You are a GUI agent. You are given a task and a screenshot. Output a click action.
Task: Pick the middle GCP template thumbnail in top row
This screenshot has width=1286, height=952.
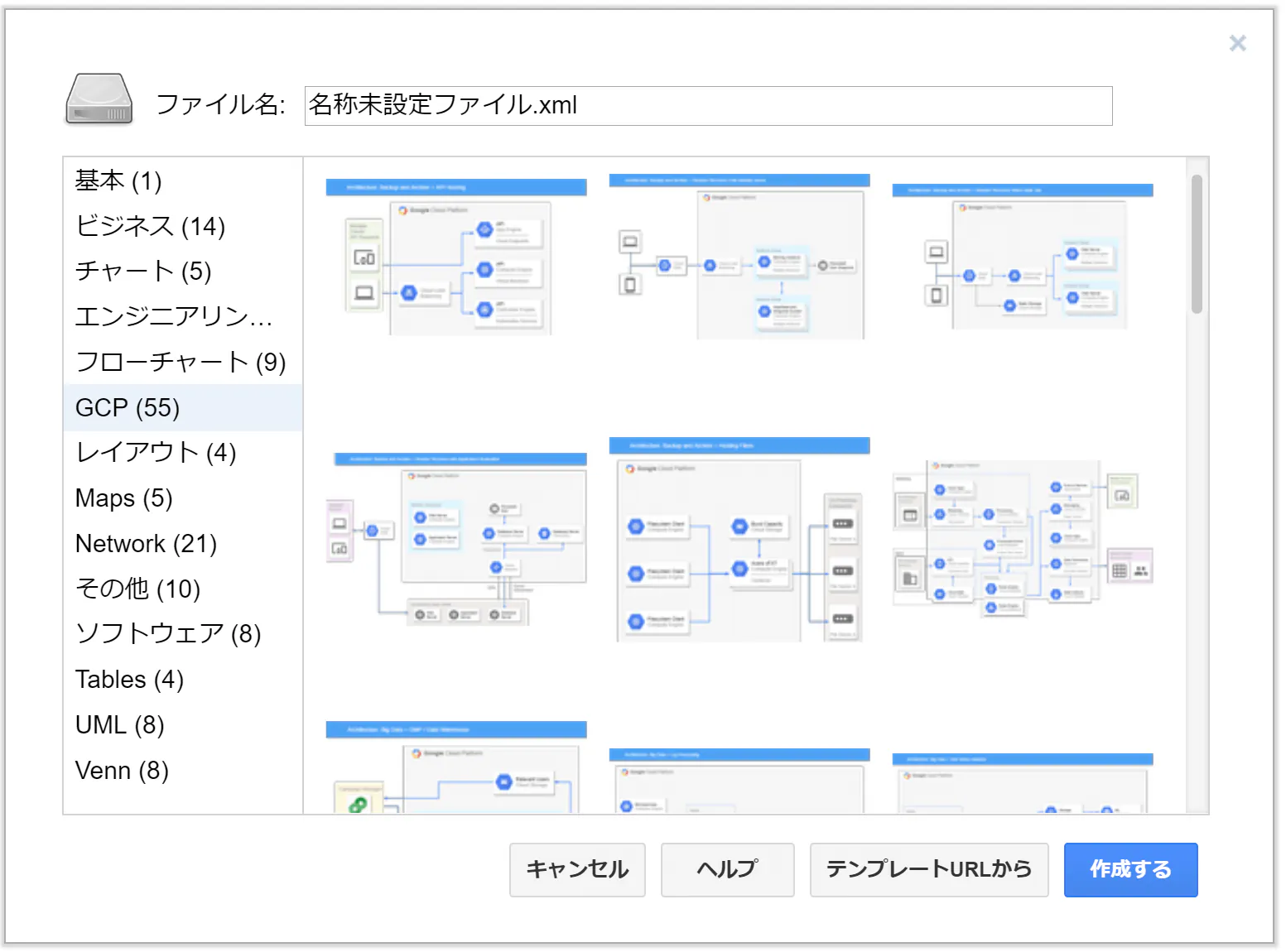tap(739, 257)
